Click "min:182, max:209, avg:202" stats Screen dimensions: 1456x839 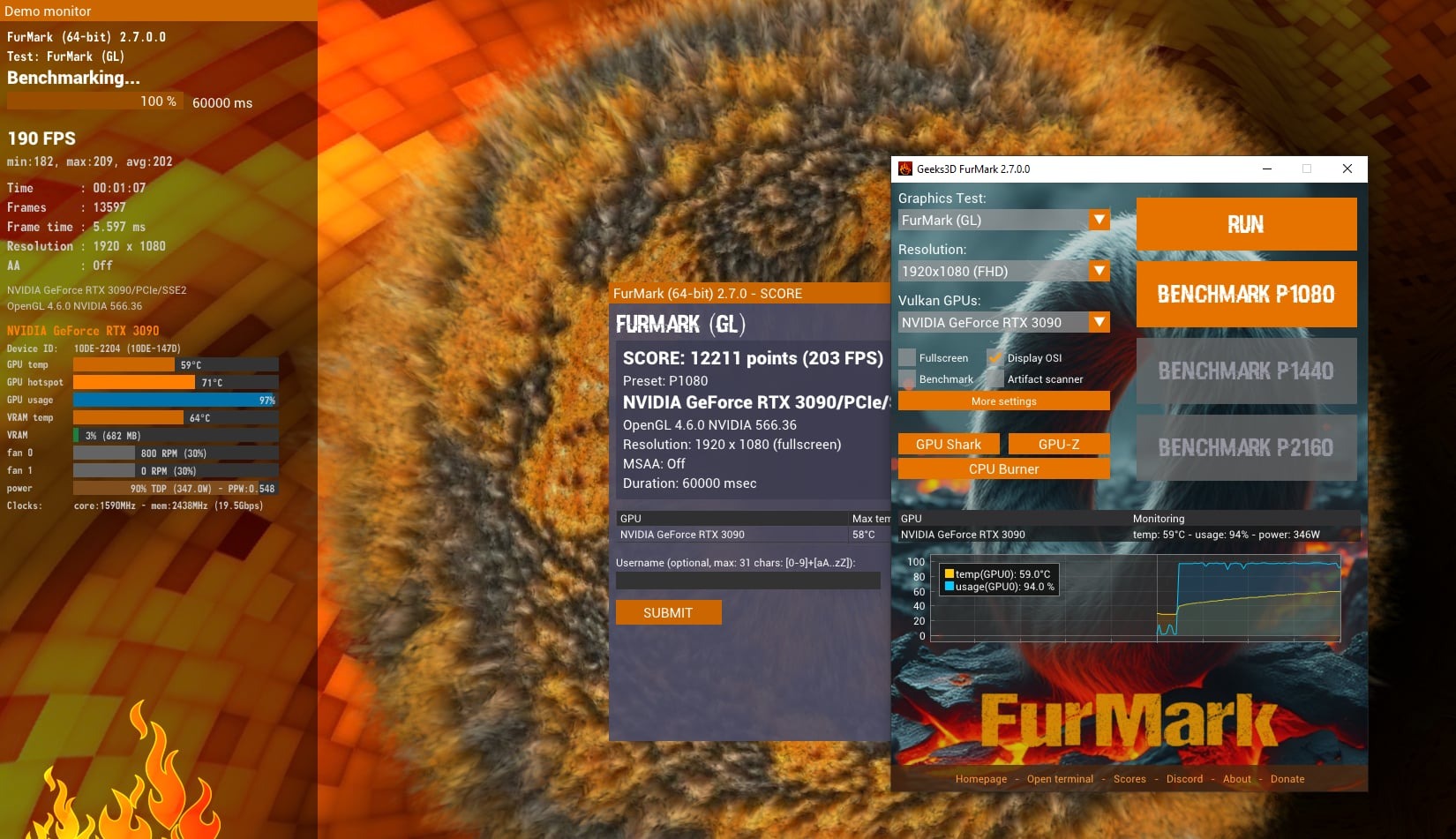90,161
